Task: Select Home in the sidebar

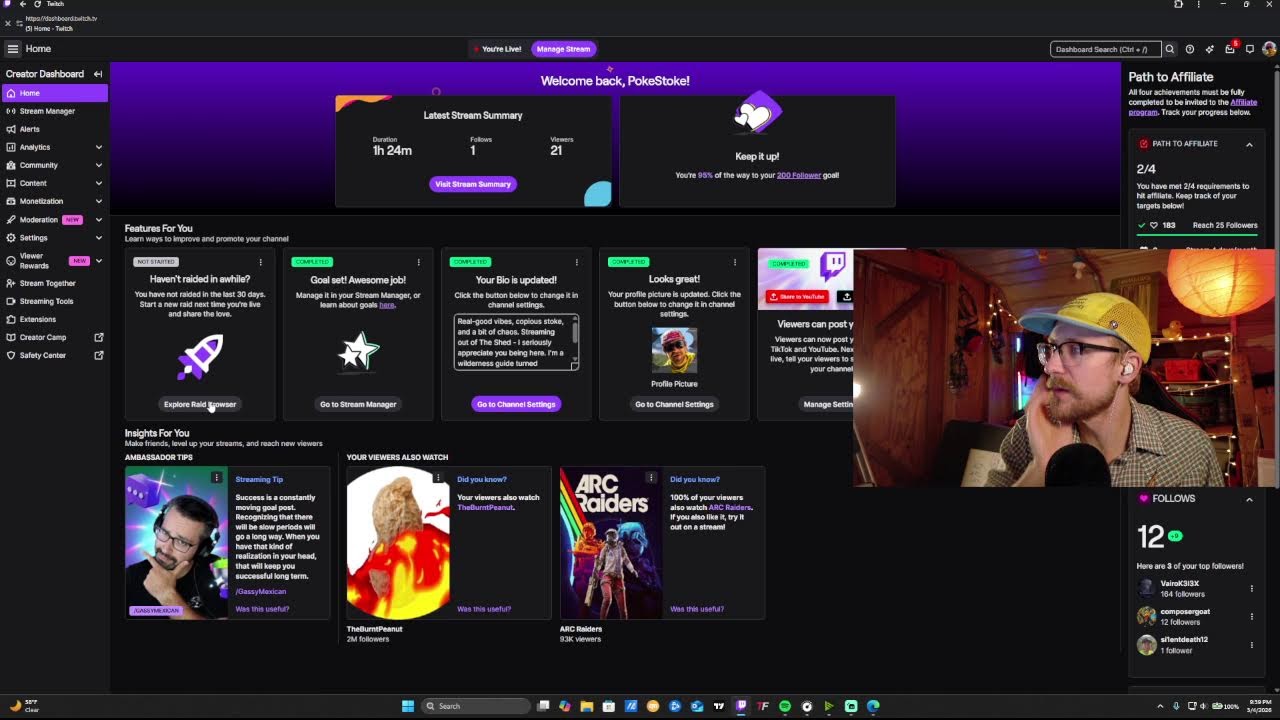Action: [x=55, y=93]
